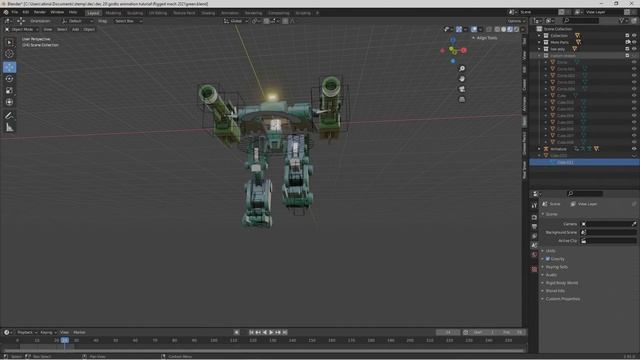Open the File menu
Viewport: 640px width, 360px height.
click(15, 12)
